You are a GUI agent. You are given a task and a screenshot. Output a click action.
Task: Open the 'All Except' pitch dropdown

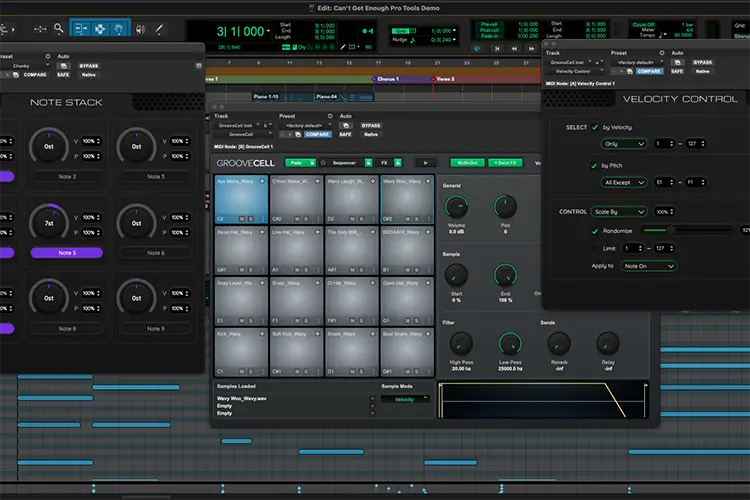coord(624,182)
